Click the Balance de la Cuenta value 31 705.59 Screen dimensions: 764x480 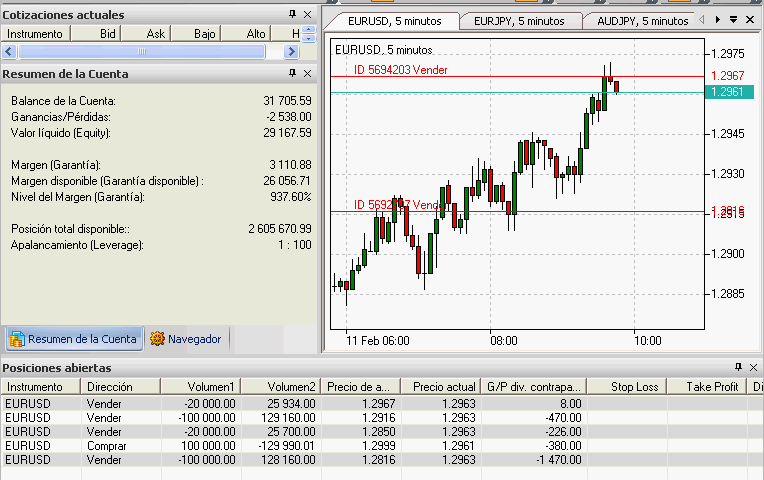pos(287,101)
